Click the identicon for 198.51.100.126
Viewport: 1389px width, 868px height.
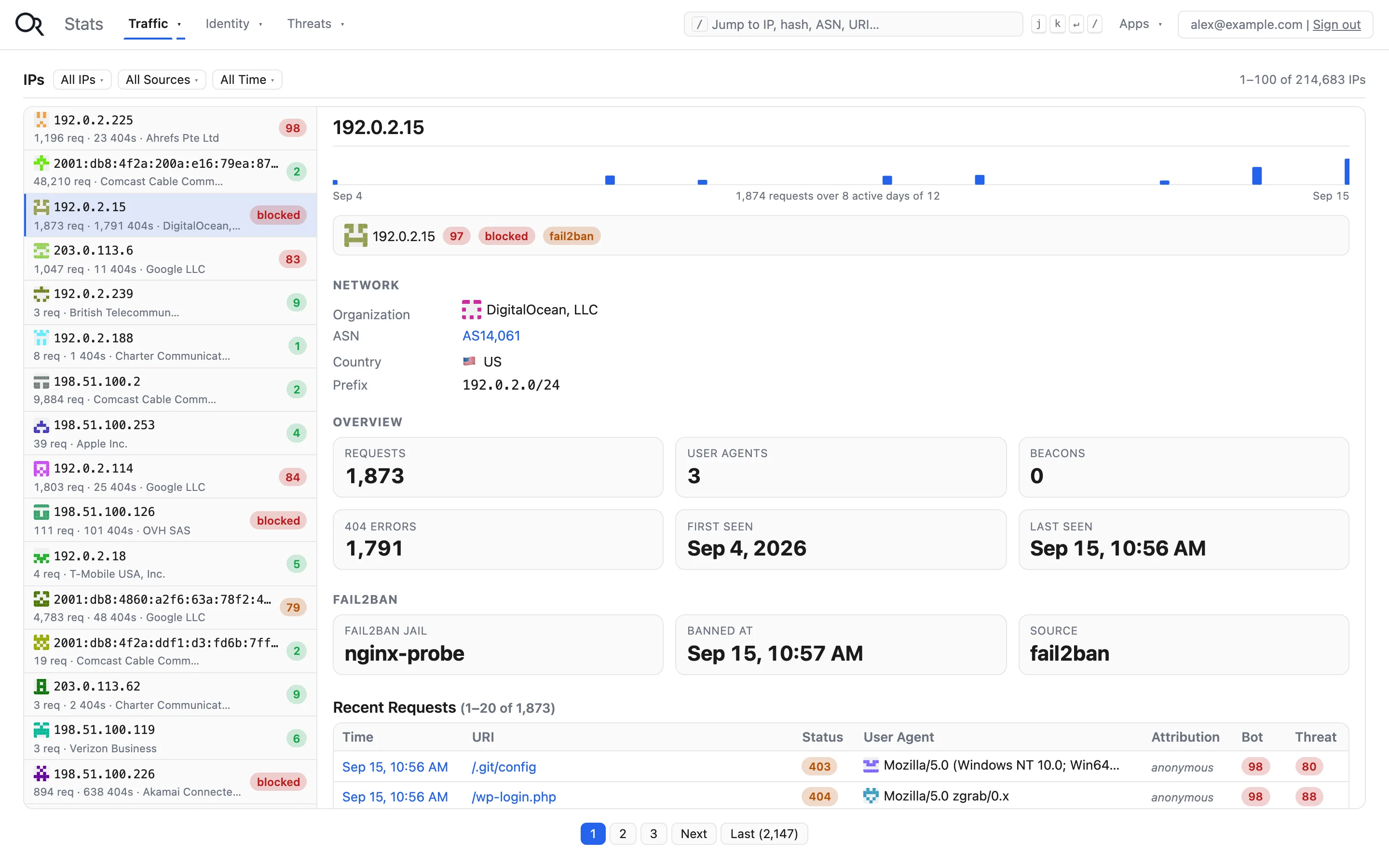click(x=41, y=512)
